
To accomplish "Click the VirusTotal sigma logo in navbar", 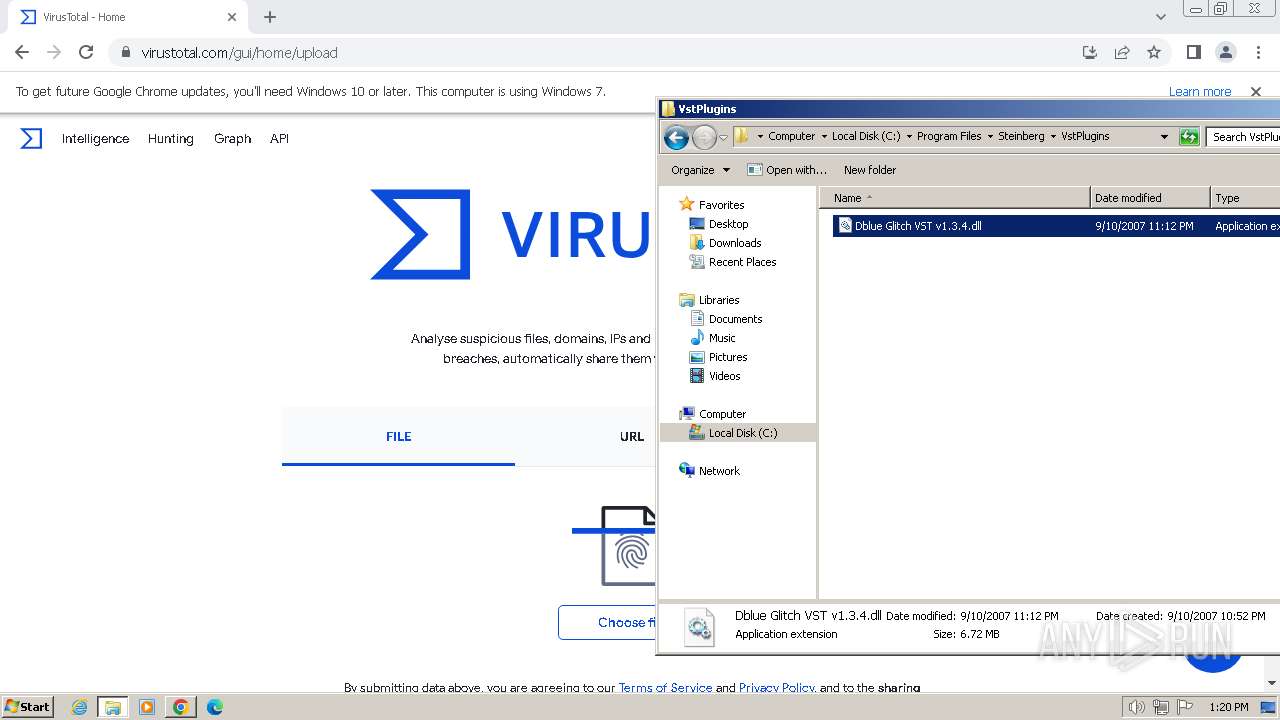I will 32,138.
